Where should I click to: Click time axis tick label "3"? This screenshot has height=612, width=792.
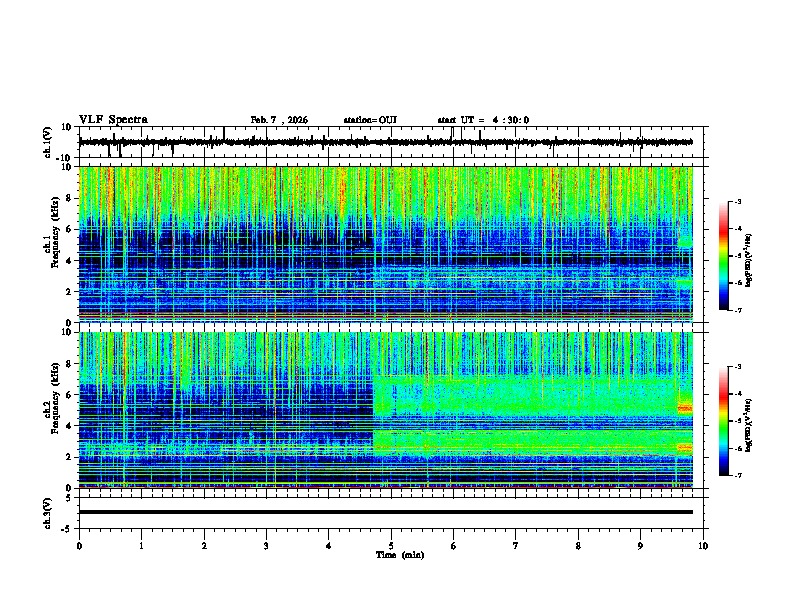266,546
